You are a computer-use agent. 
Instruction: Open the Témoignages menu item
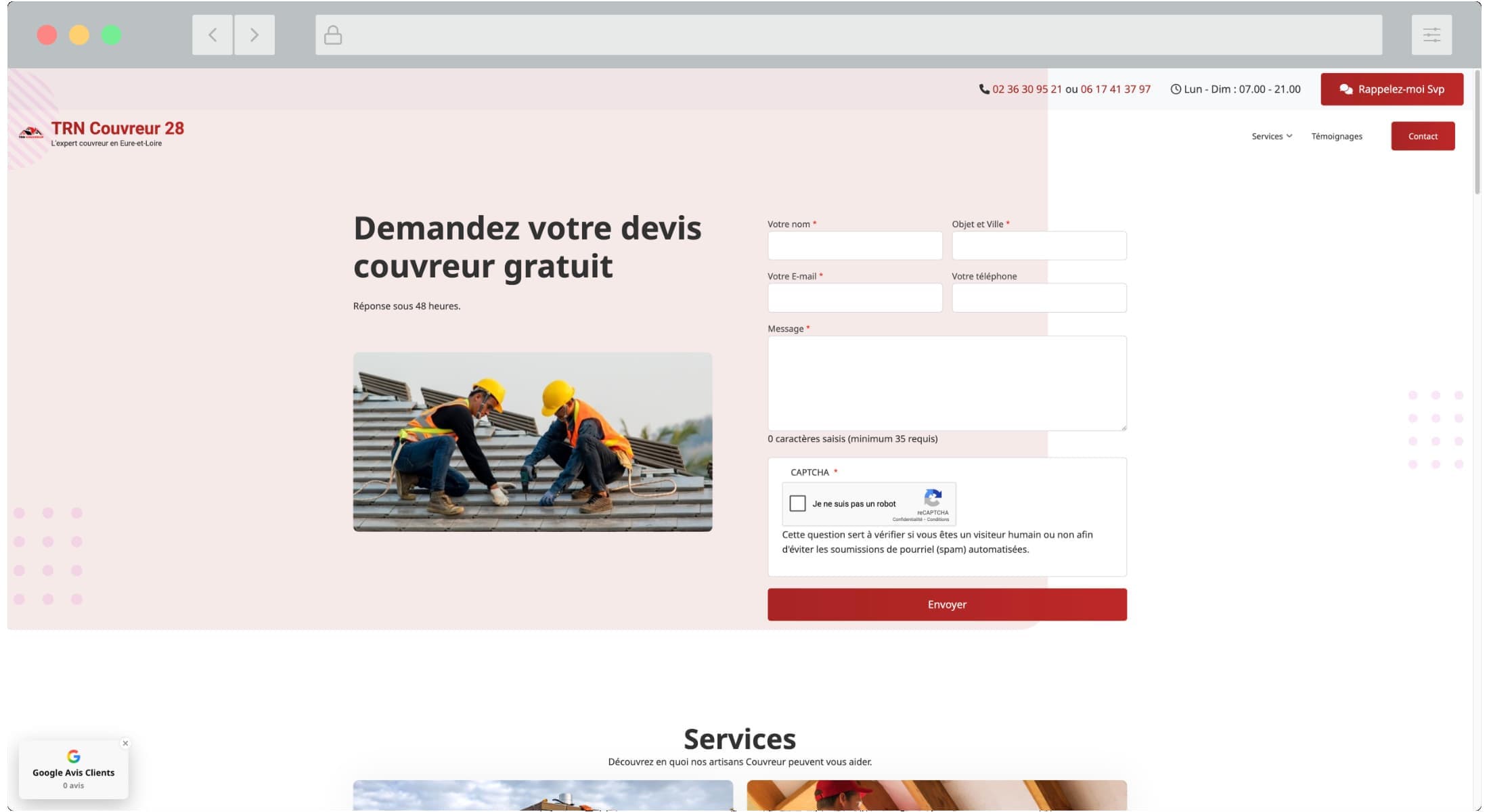(1336, 137)
